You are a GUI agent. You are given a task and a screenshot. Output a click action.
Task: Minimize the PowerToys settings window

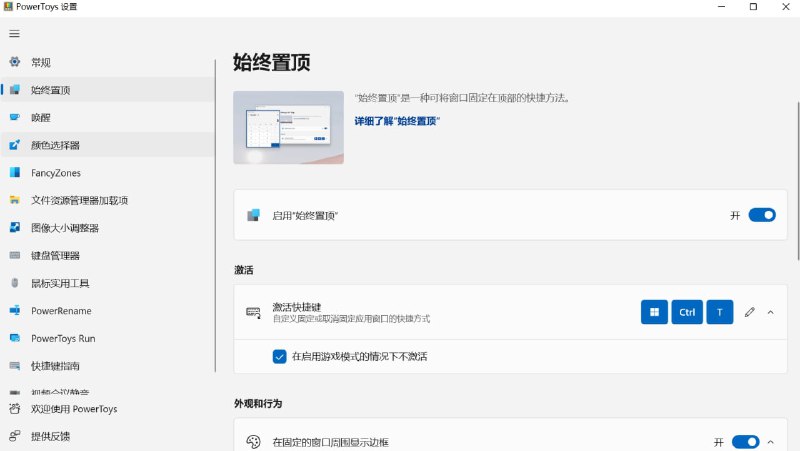tap(721, 7)
